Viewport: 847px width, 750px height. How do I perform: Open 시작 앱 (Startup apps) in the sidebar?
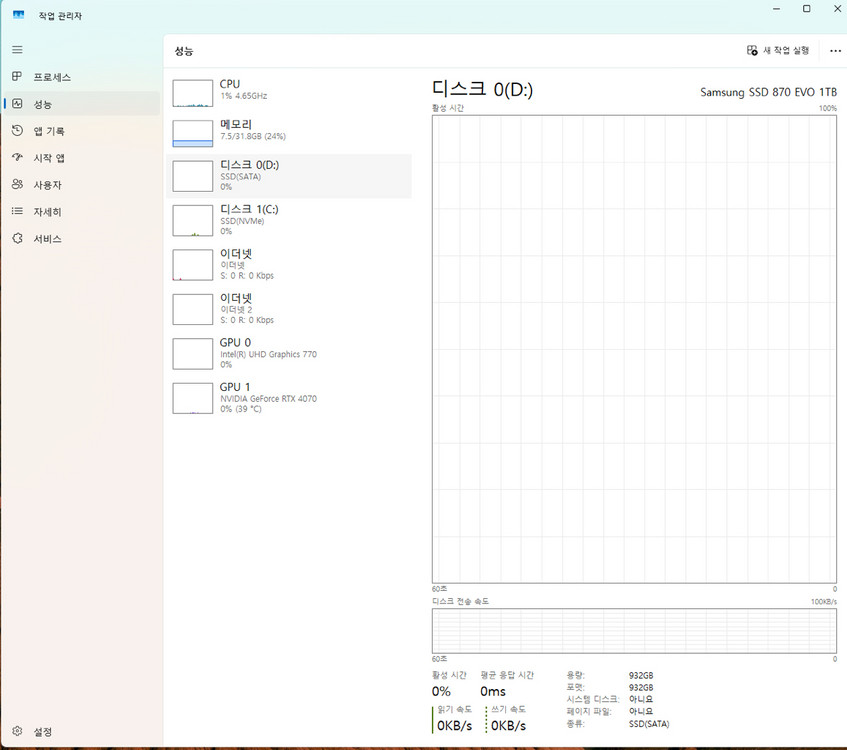(x=17, y=157)
